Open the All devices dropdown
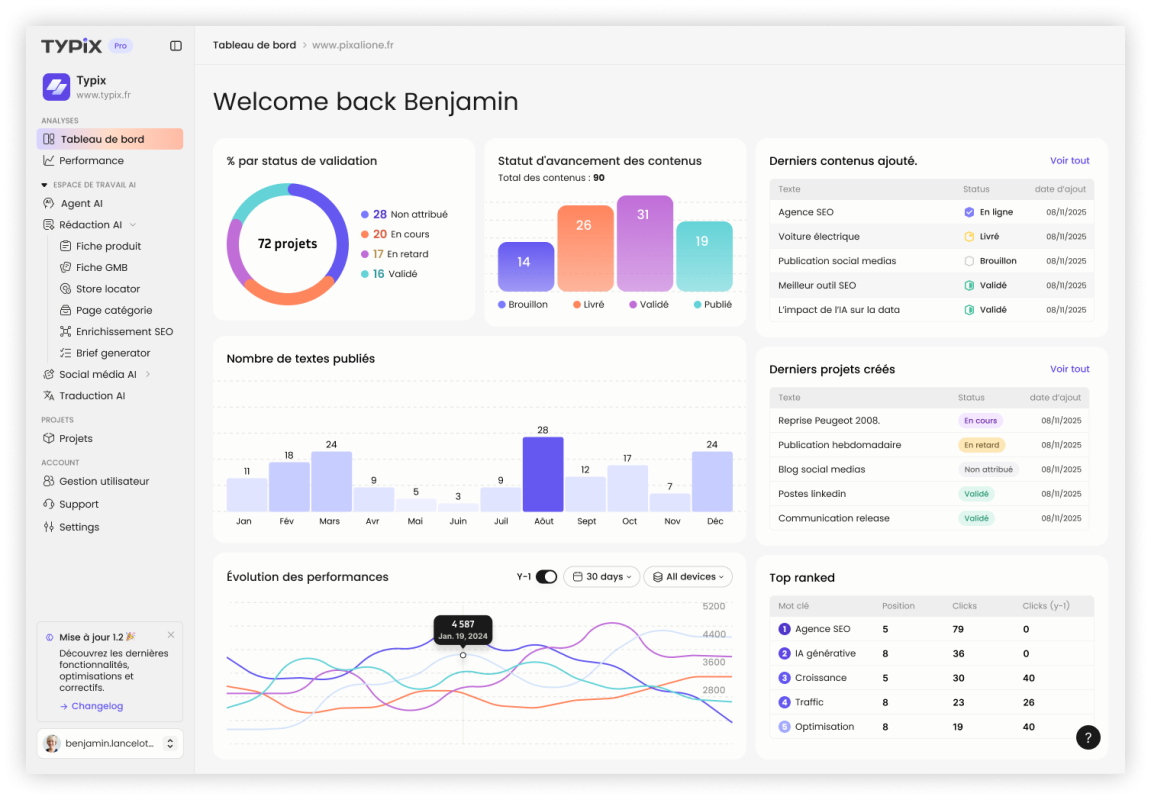Image resolution: width=1151 pixels, height=800 pixels. point(687,577)
